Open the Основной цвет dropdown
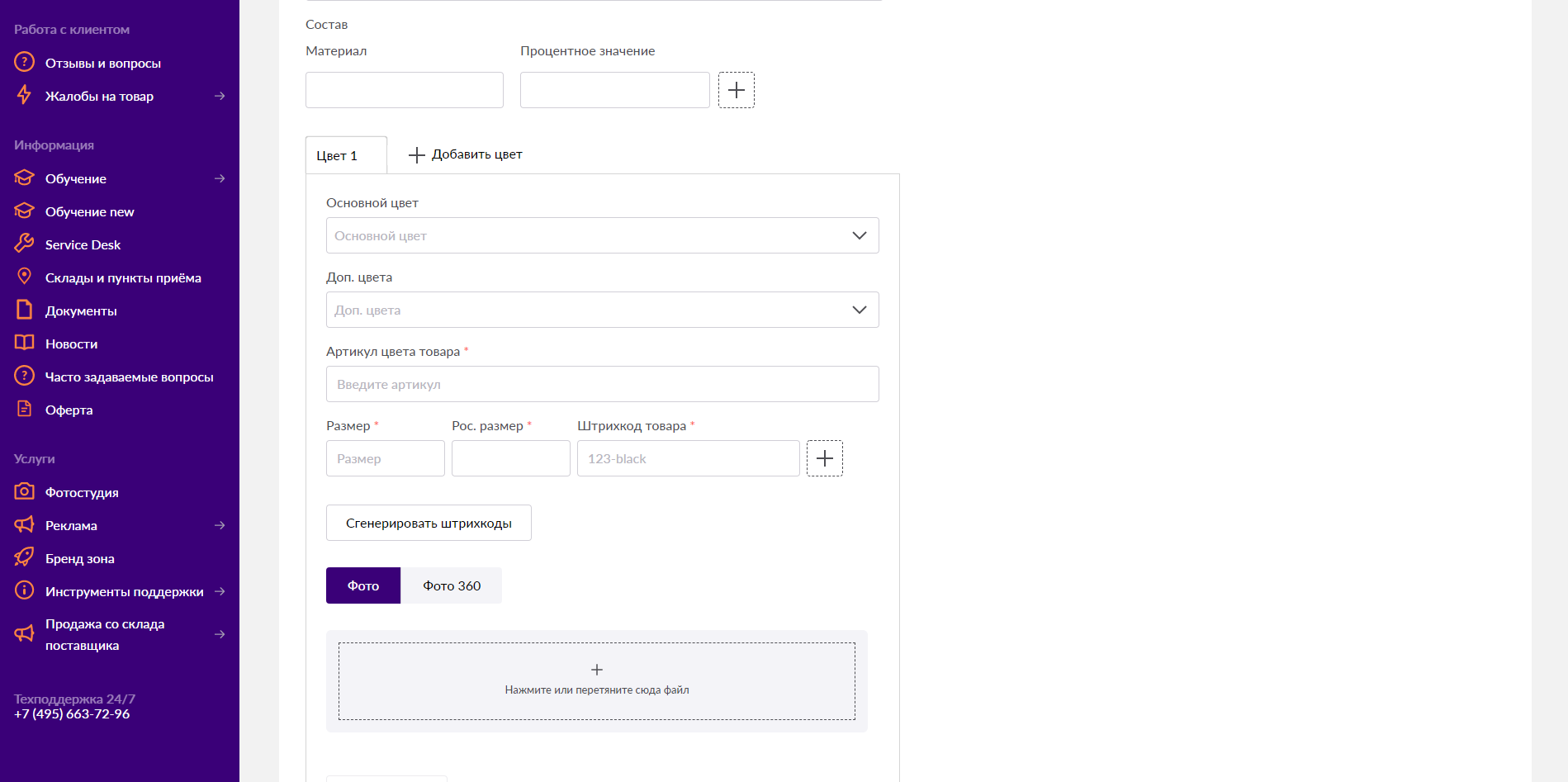This screenshot has height=782, width=1568. [x=603, y=235]
